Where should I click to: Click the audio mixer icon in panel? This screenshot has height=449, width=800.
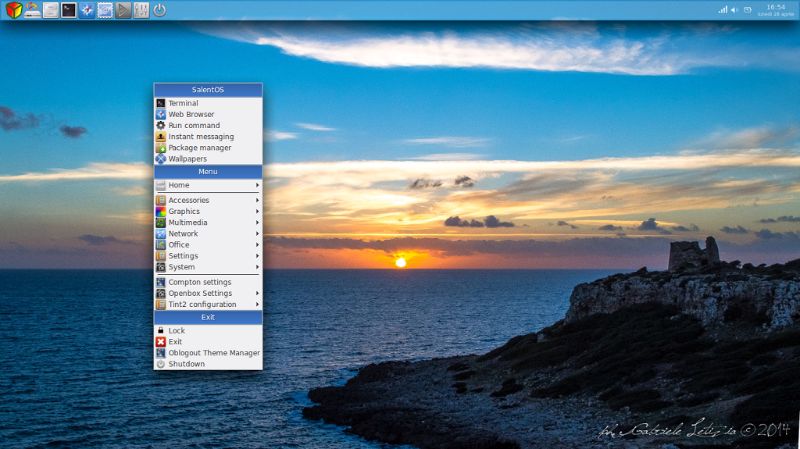coord(141,10)
